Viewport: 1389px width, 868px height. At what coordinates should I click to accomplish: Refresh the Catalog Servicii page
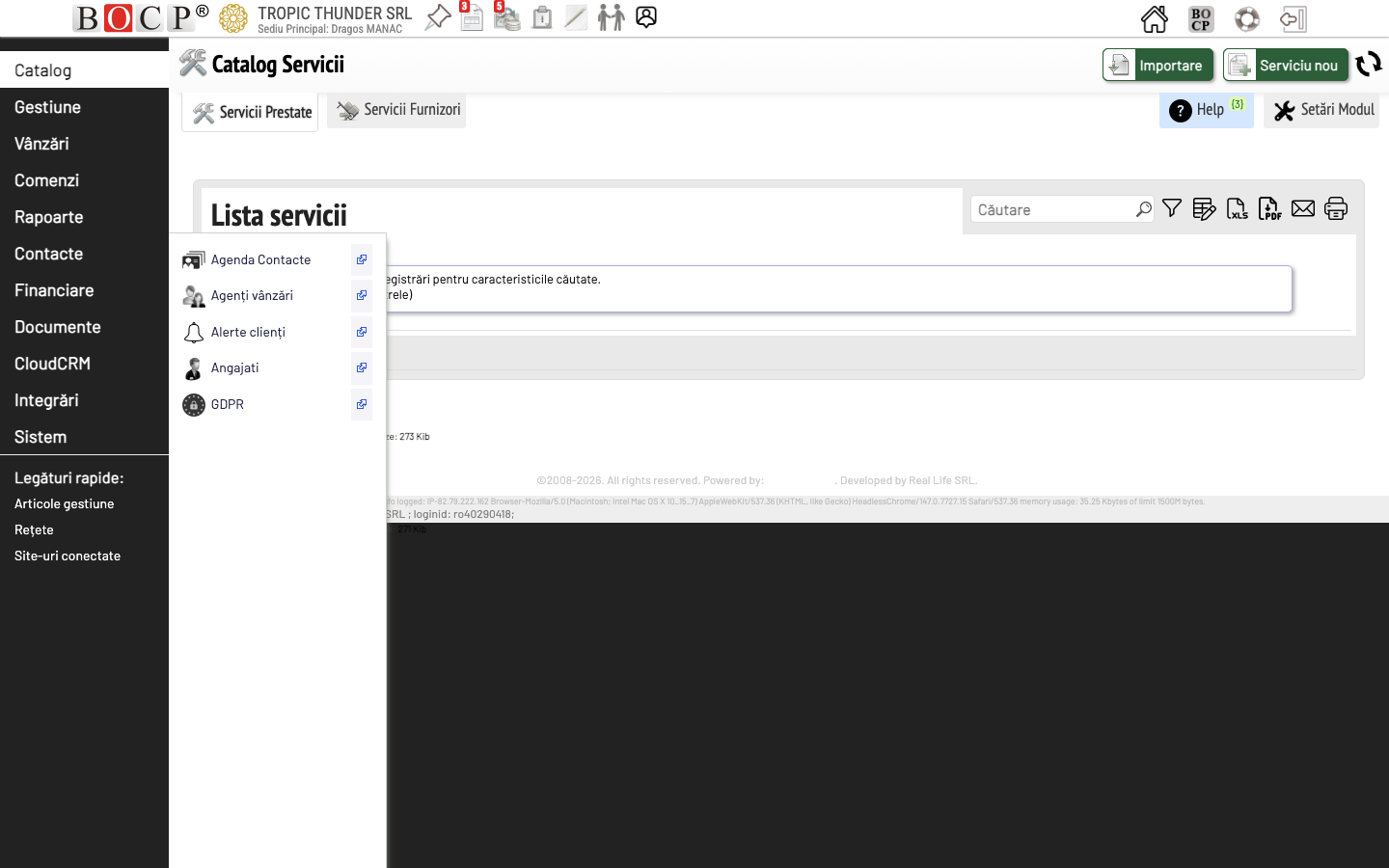1368,65
